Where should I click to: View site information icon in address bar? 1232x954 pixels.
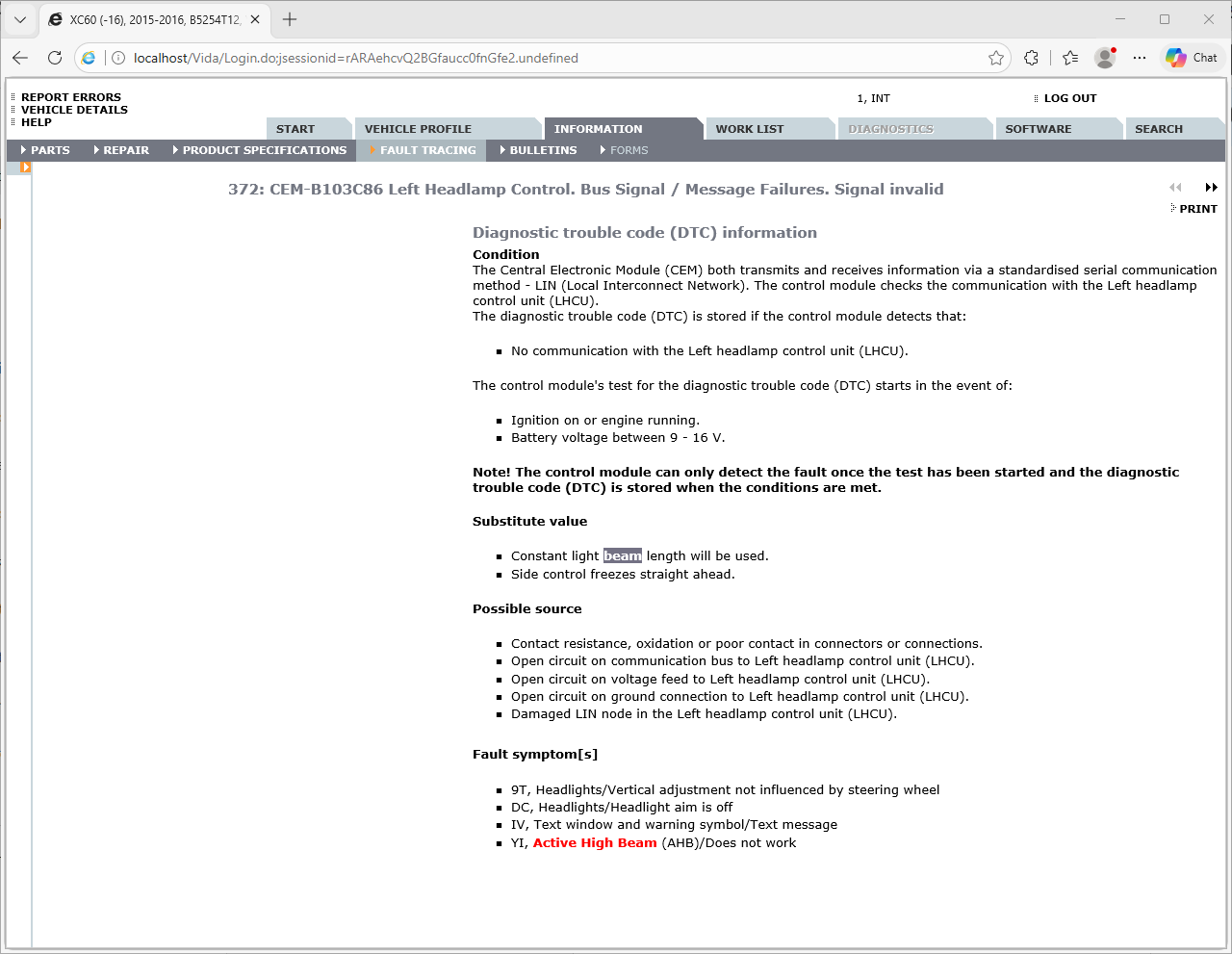coord(118,58)
